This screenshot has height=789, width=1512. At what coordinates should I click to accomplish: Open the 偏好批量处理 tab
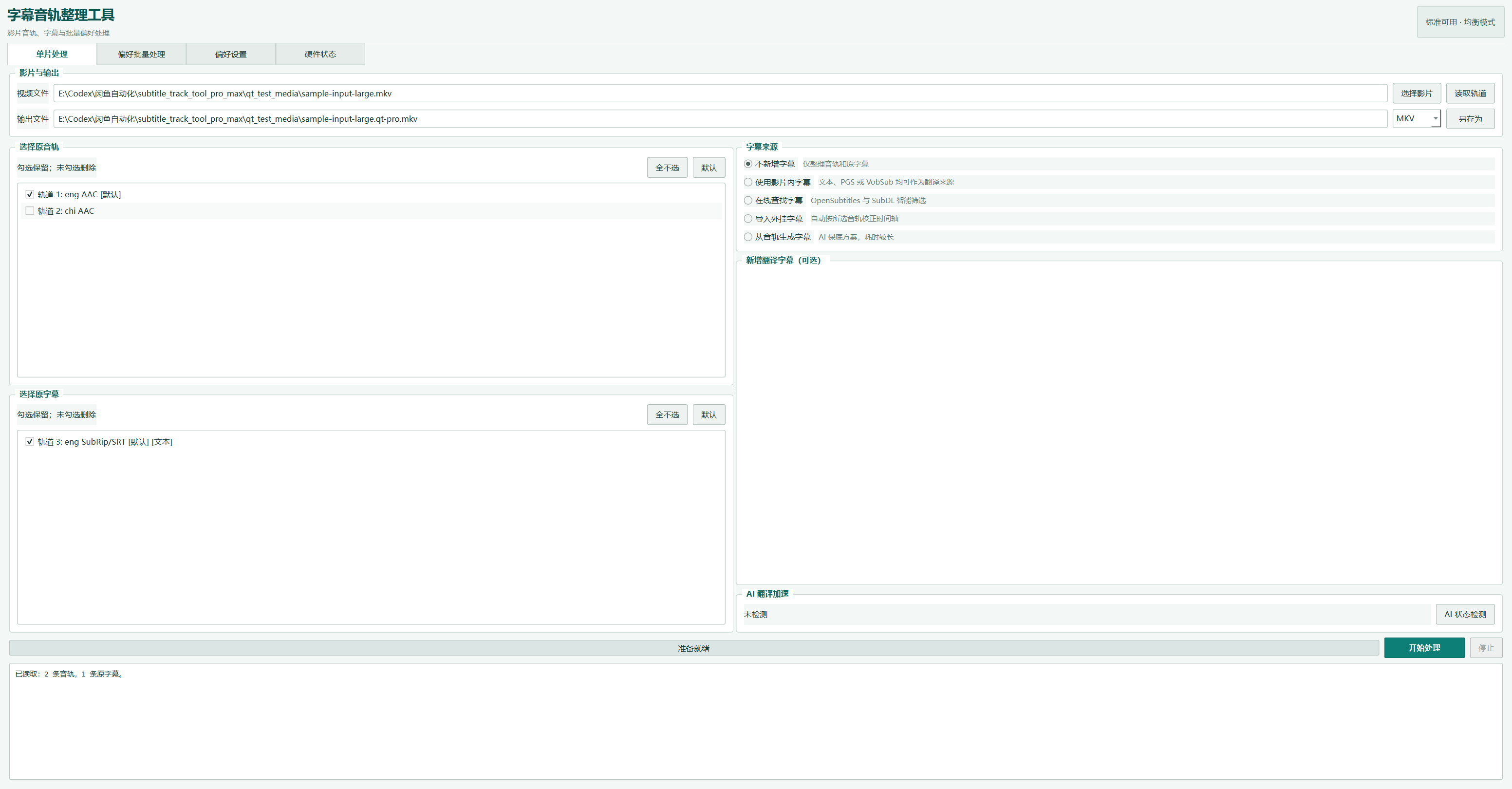click(x=141, y=54)
